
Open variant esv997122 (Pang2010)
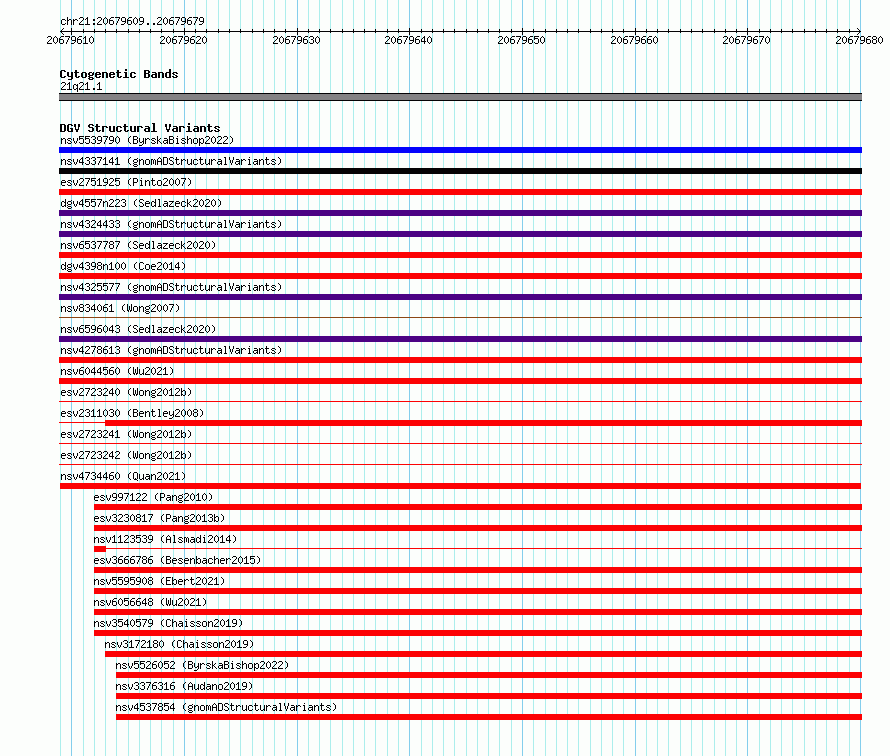click(153, 497)
